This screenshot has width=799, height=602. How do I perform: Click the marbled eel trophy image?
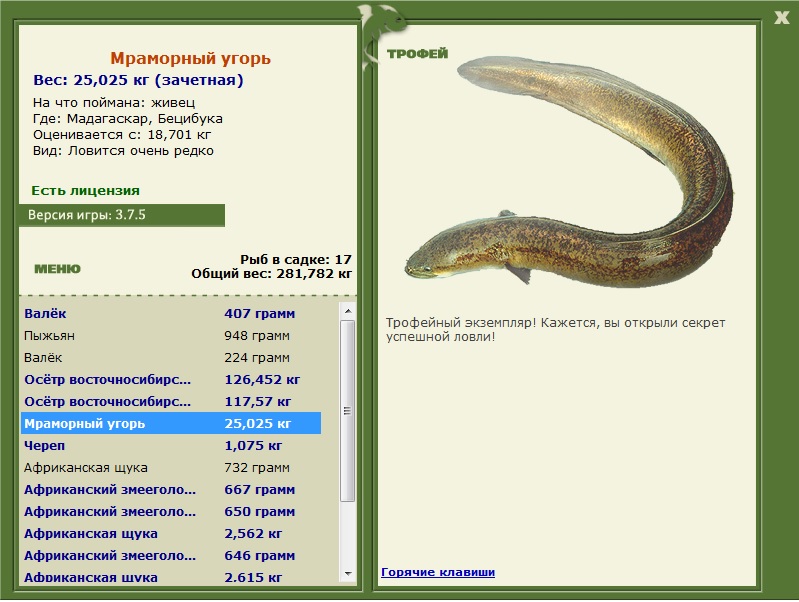[569, 172]
